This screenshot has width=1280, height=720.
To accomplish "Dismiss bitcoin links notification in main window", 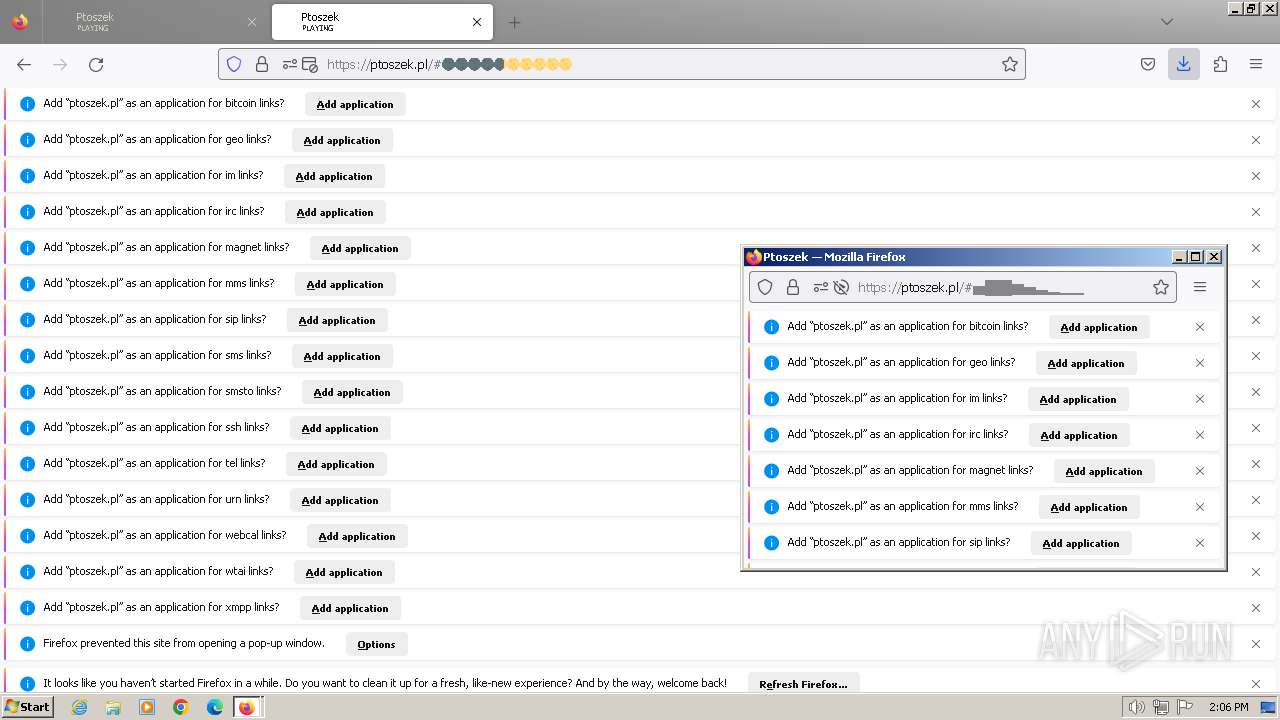I will [x=1256, y=104].
